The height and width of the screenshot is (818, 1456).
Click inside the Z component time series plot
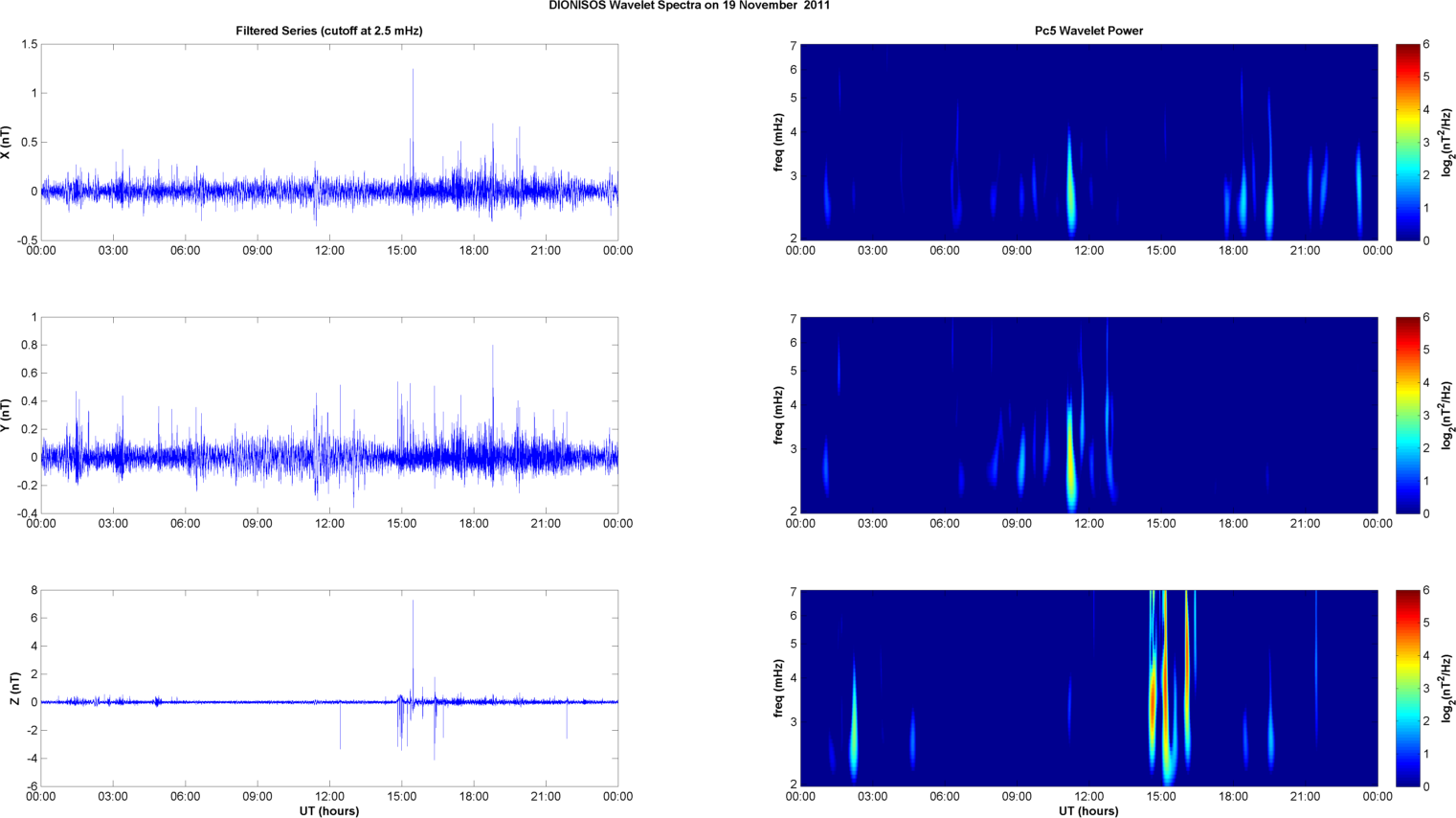[x=239, y=651]
